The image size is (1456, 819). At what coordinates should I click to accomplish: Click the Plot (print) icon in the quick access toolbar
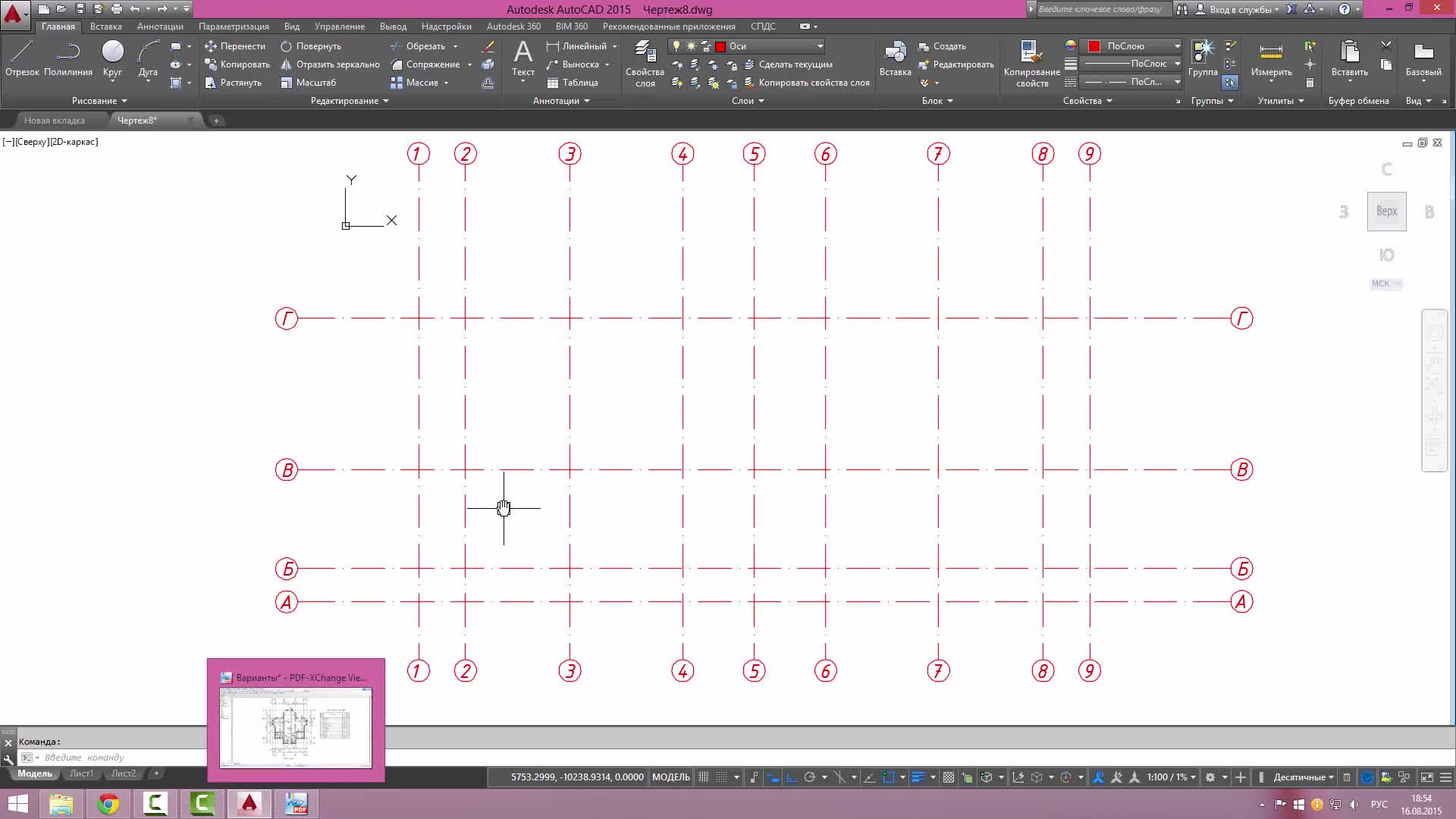click(x=116, y=9)
